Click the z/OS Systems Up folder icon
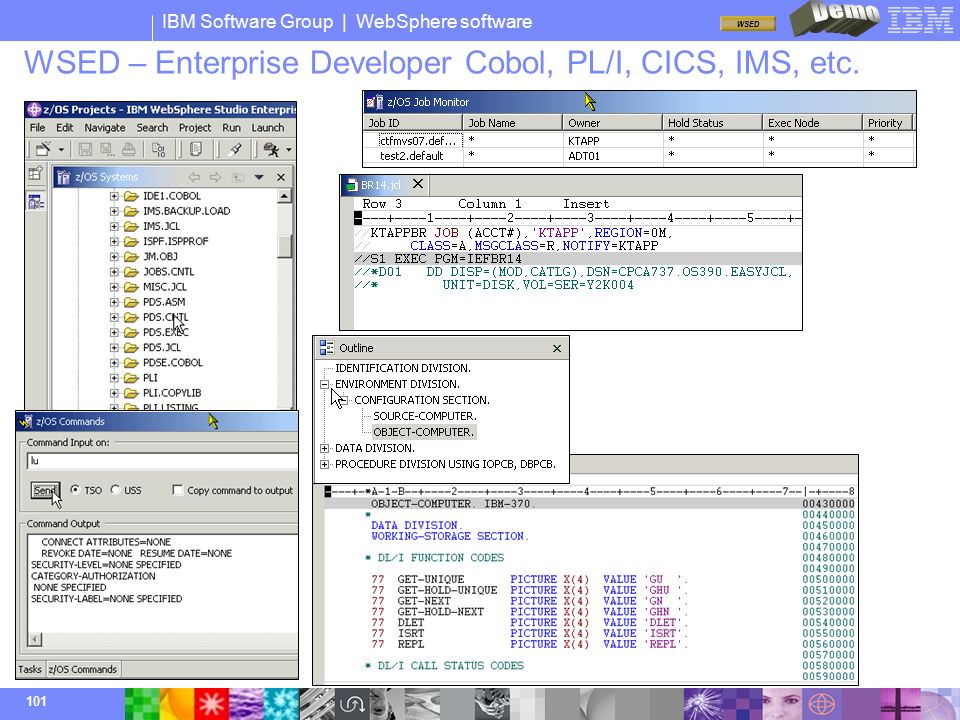The width and height of the screenshot is (960, 720). [x=238, y=178]
